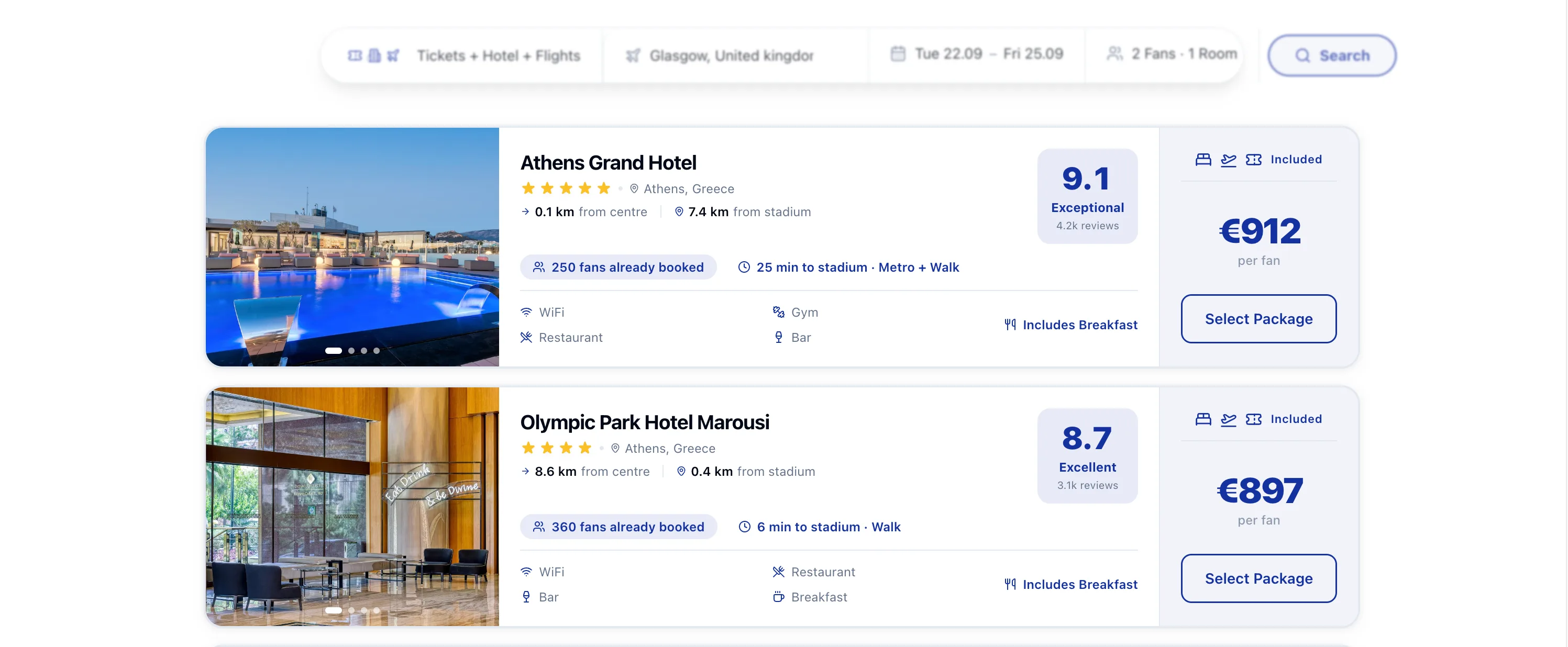Image resolution: width=1568 pixels, height=647 pixels.
Task: Open the Athens Grand Hotel title link
Action: (x=608, y=162)
